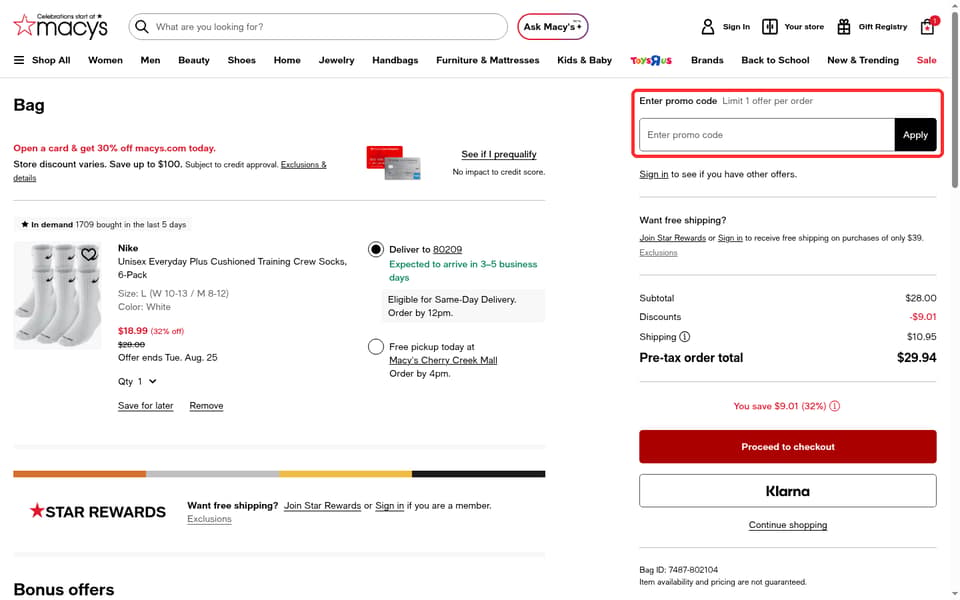Click Proceed to checkout
The height and width of the screenshot is (600, 960).
pyautogui.click(x=787, y=446)
